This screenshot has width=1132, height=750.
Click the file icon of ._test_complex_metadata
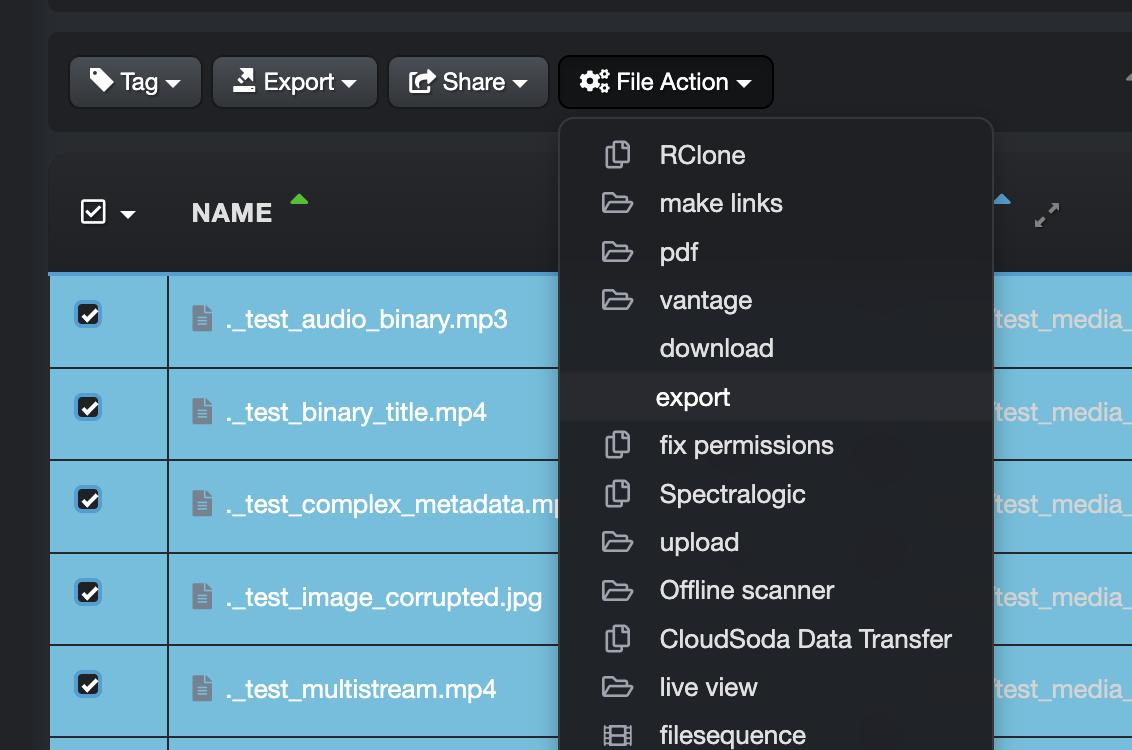pyautogui.click(x=202, y=503)
